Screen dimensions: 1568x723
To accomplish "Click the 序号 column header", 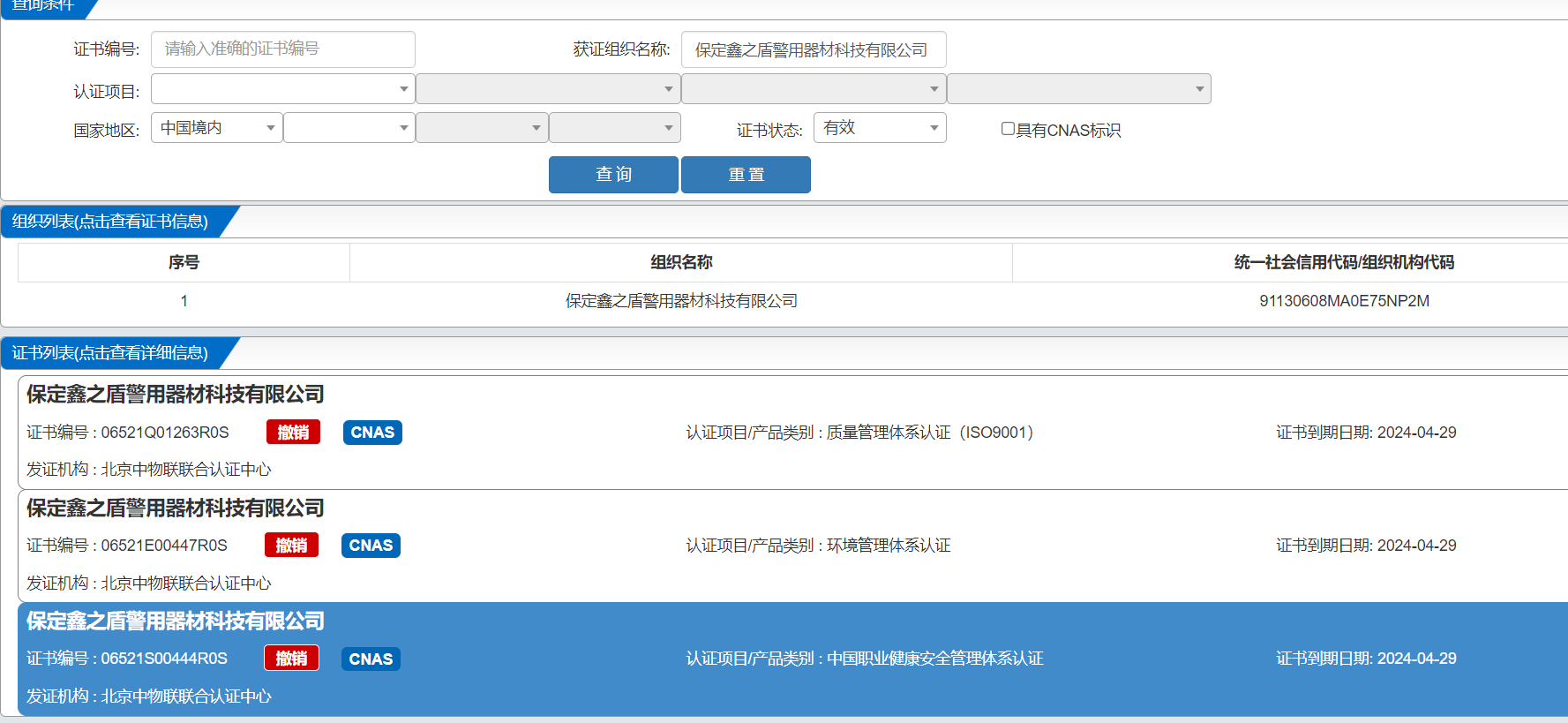I will click(x=184, y=262).
